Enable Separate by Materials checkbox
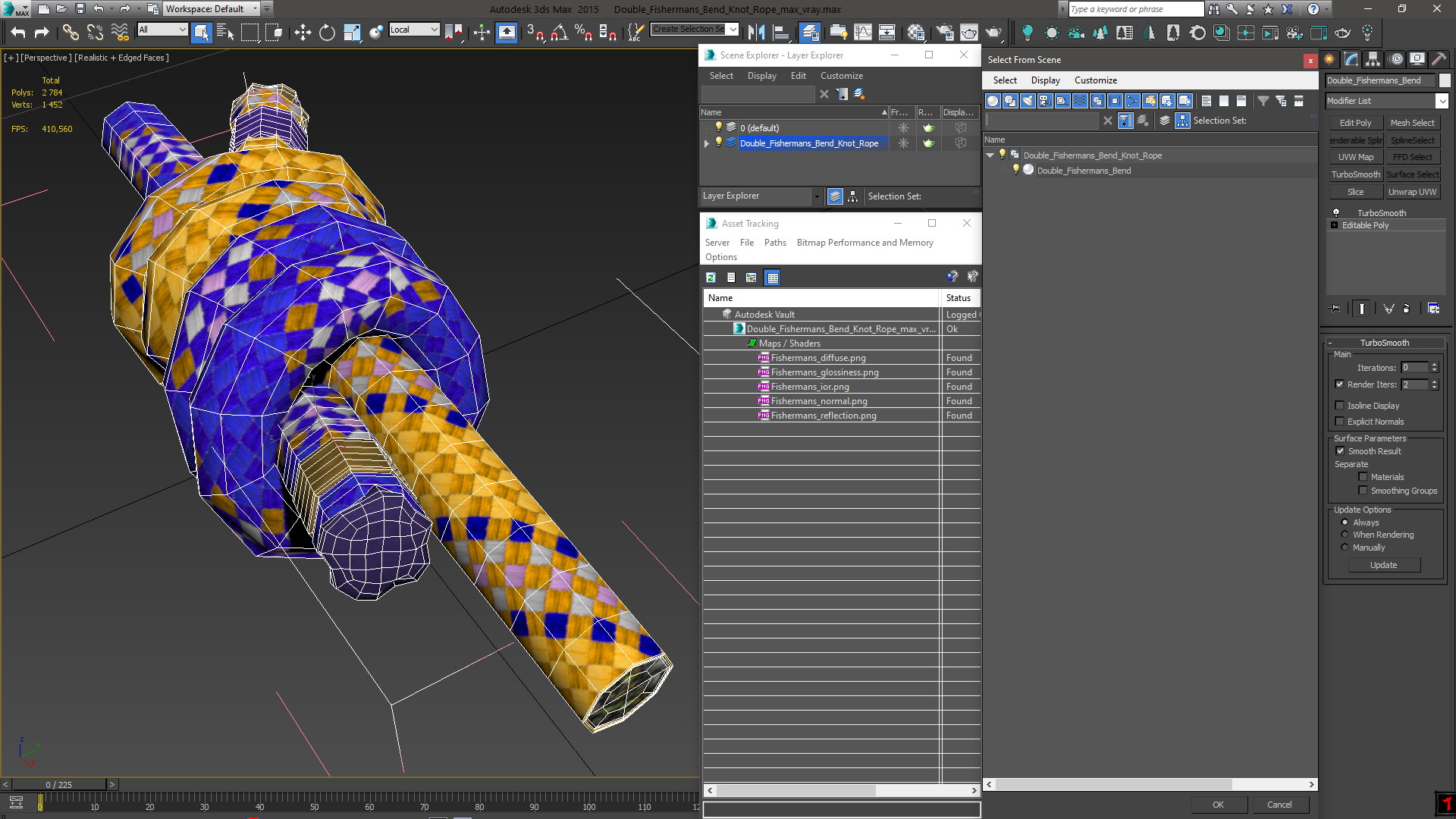 (x=1363, y=477)
